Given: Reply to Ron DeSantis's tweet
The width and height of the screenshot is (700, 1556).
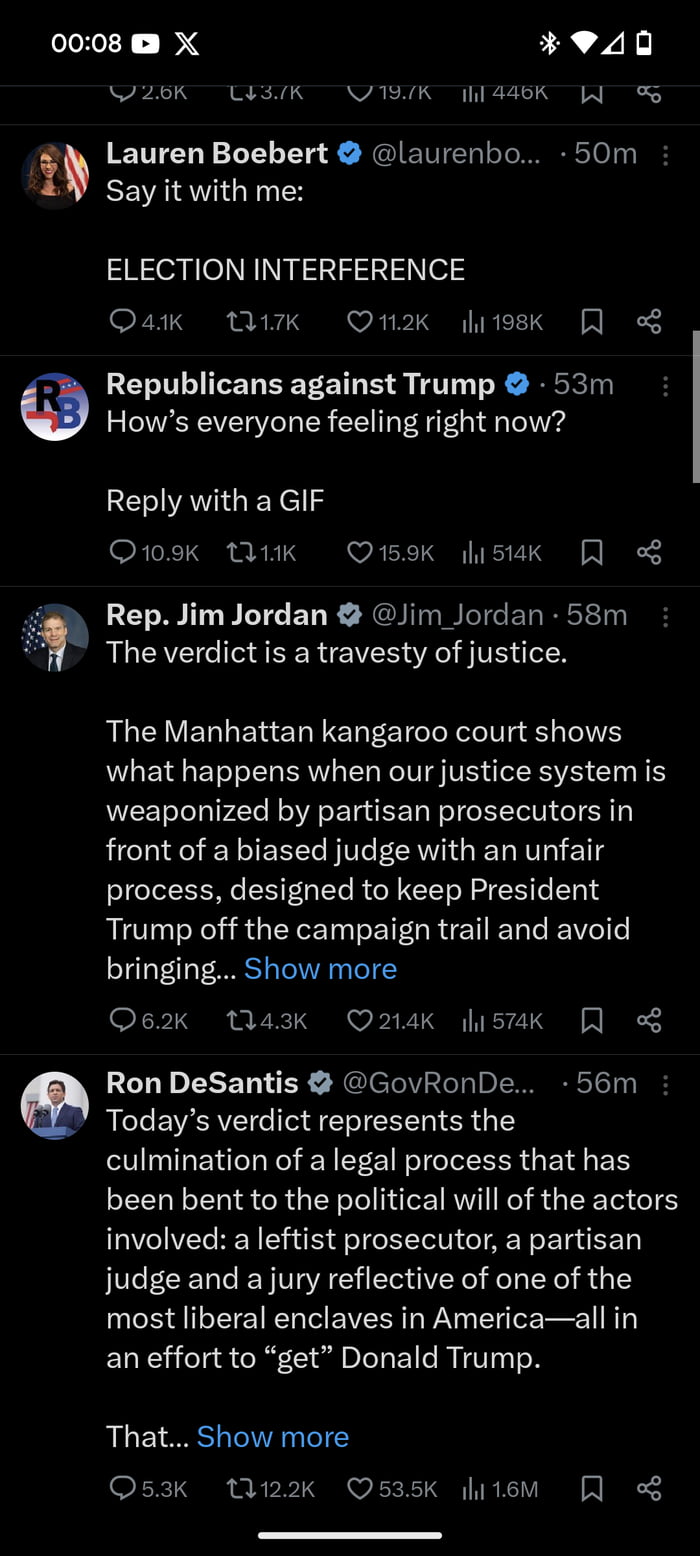Looking at the screenshot, I should pyautogui.click(x=123, y=1489).
